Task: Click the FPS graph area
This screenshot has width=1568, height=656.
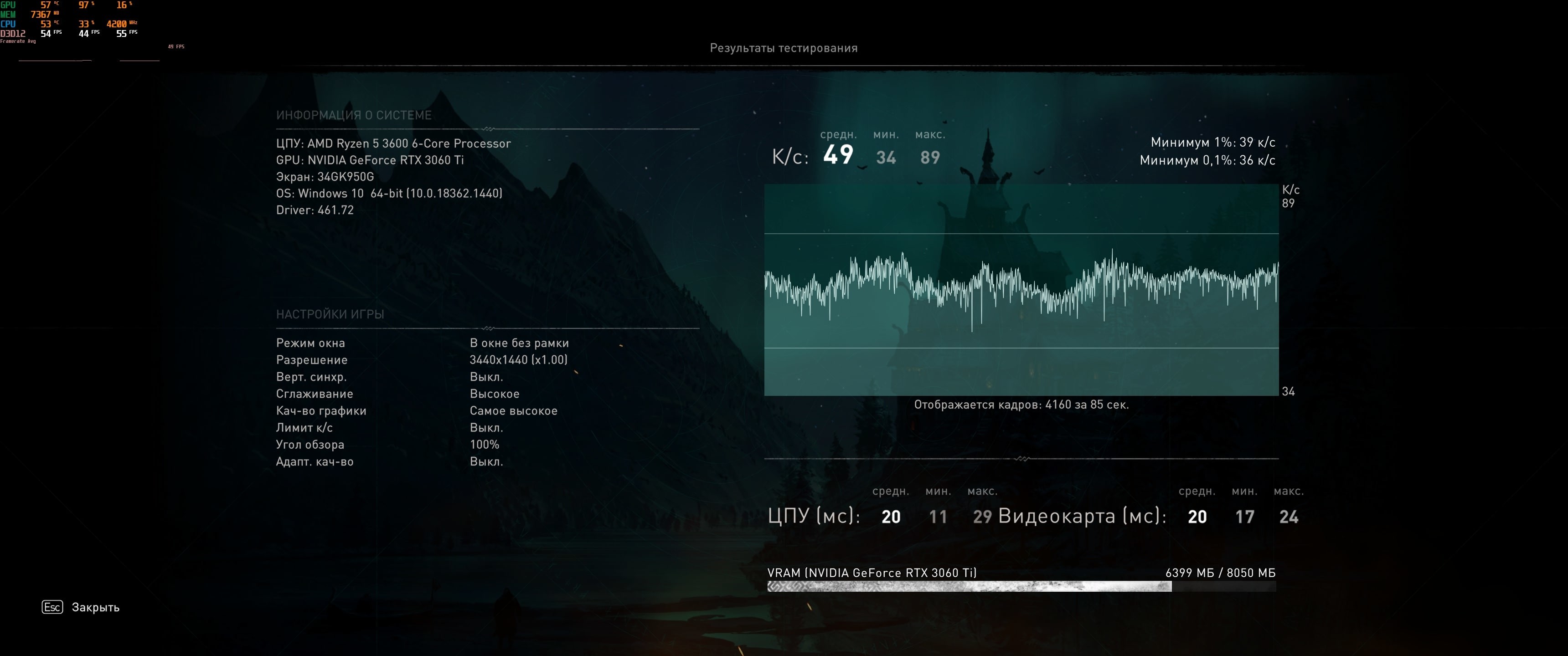Action: pos(1021,290)
